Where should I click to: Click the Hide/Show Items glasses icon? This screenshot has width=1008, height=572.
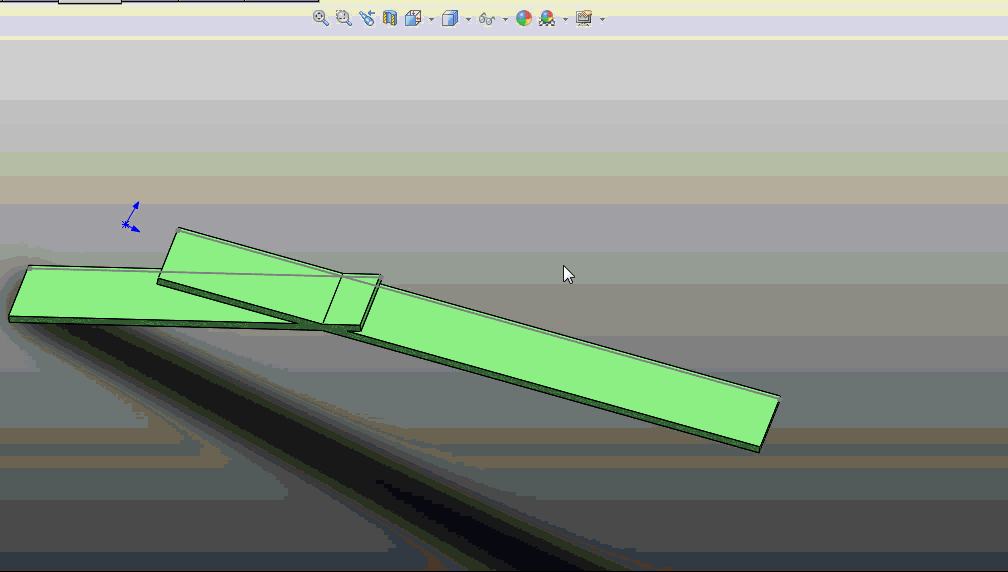tap(487, 19)
